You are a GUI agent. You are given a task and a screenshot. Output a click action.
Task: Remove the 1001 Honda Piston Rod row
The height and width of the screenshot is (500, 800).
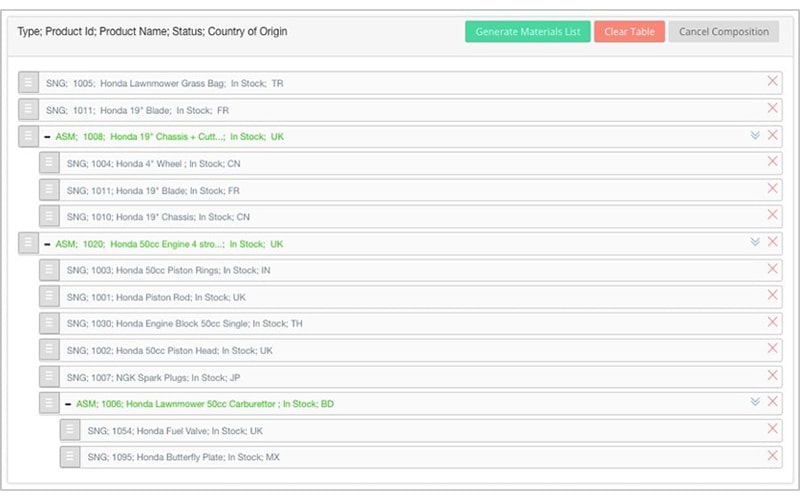(772, 295)
